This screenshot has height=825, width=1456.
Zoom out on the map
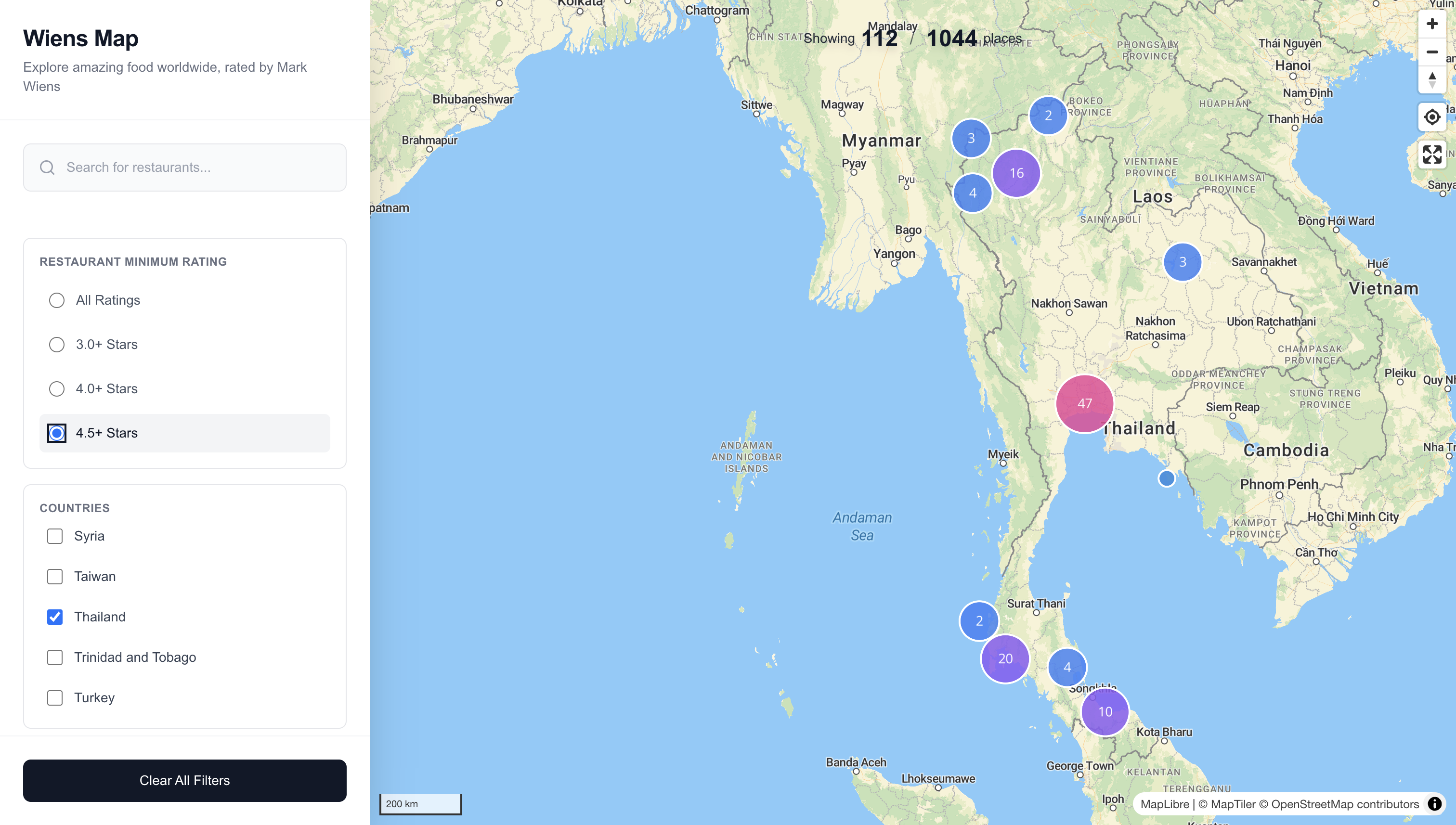click(1432, 52)
